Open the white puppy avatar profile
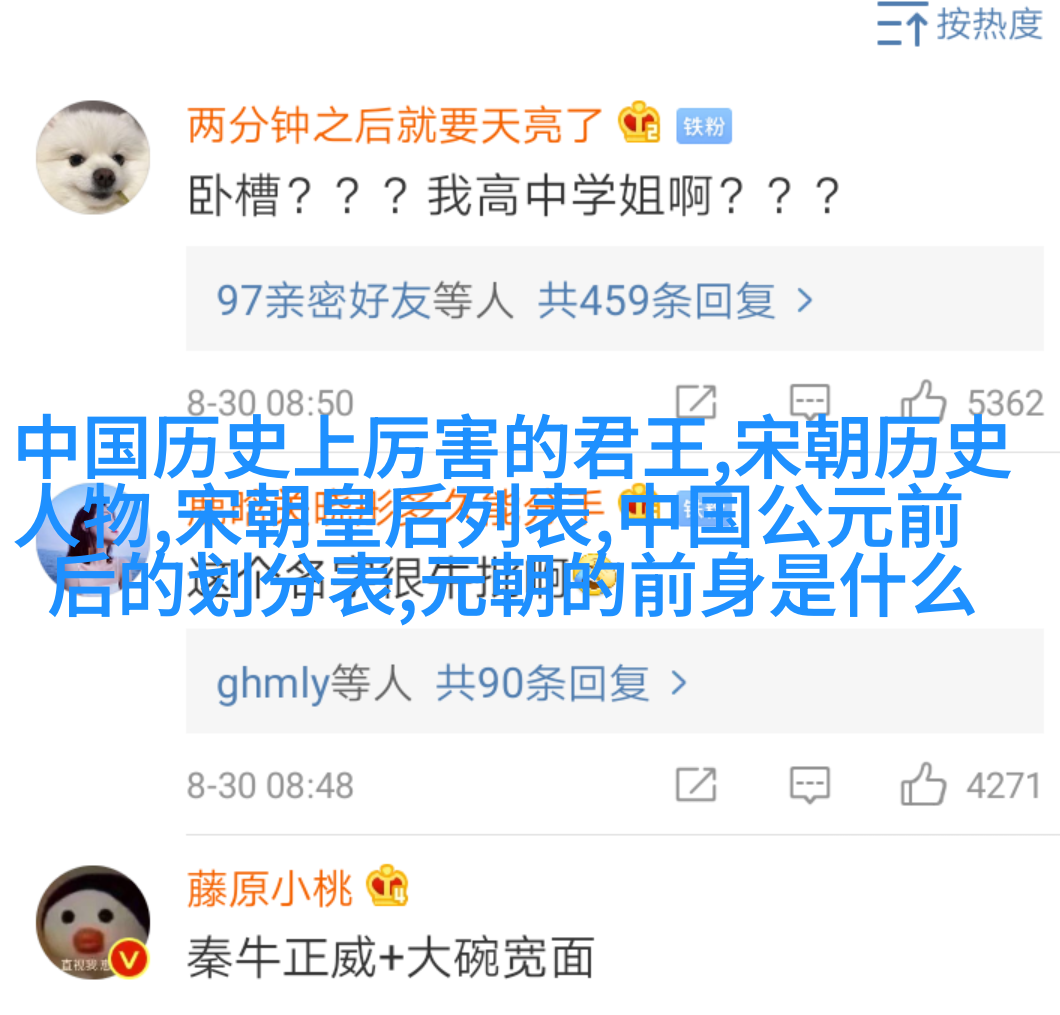Viewport: 1060px width, 1015px height. [x=93, y=158]
